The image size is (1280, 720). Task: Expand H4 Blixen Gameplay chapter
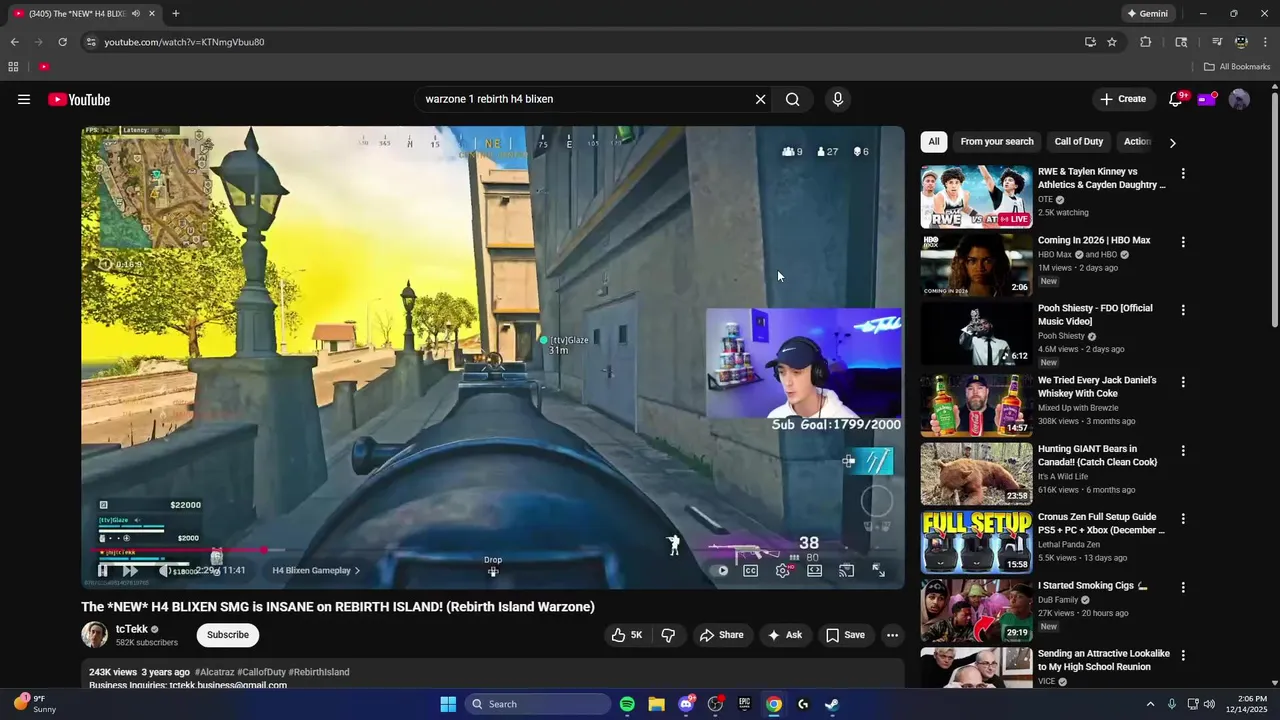(316, 571)
